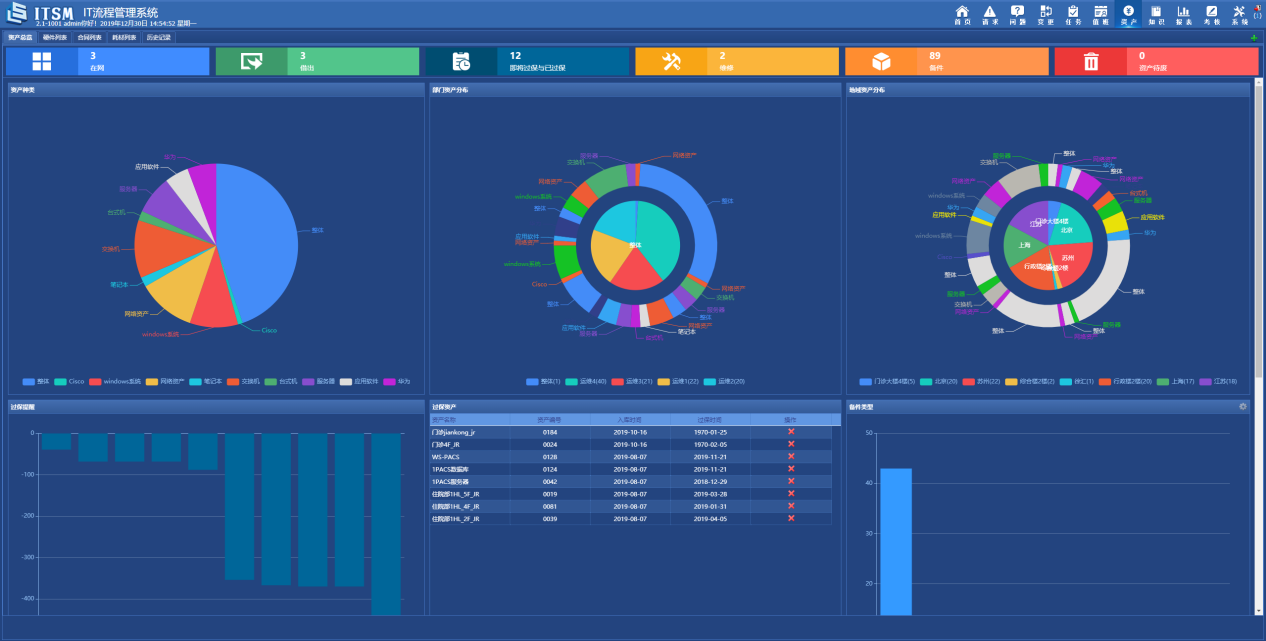This screenshot has width=1266, height=641.
Task: Select expiry date 2018-12-29 cell
Action: coord(710,481)
